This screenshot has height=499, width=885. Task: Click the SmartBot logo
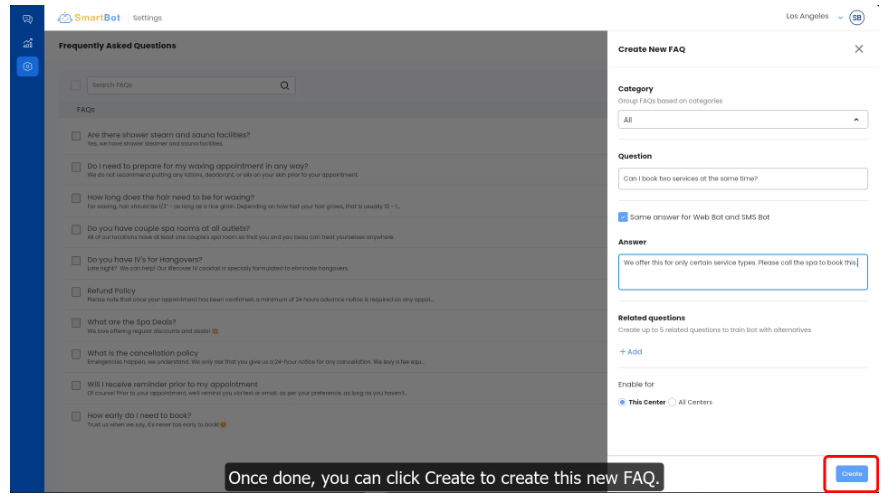89,17
